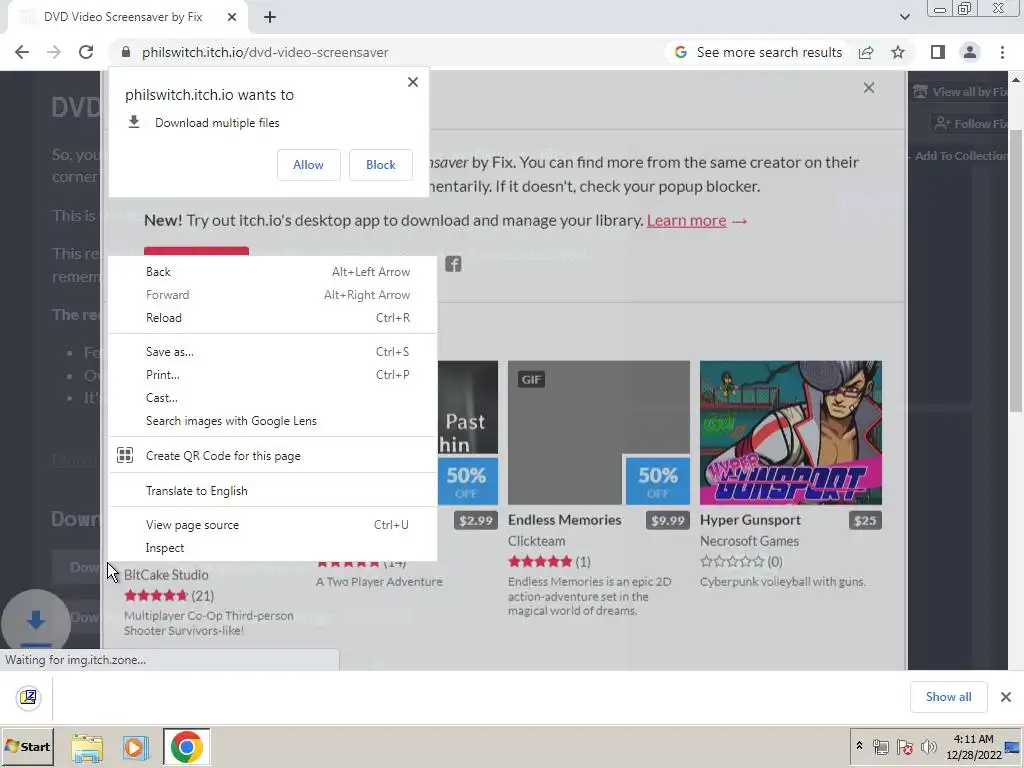The image size is (1024, 768).
Task: Open the Necrosoft Games developer link
Action: (749, 541)
